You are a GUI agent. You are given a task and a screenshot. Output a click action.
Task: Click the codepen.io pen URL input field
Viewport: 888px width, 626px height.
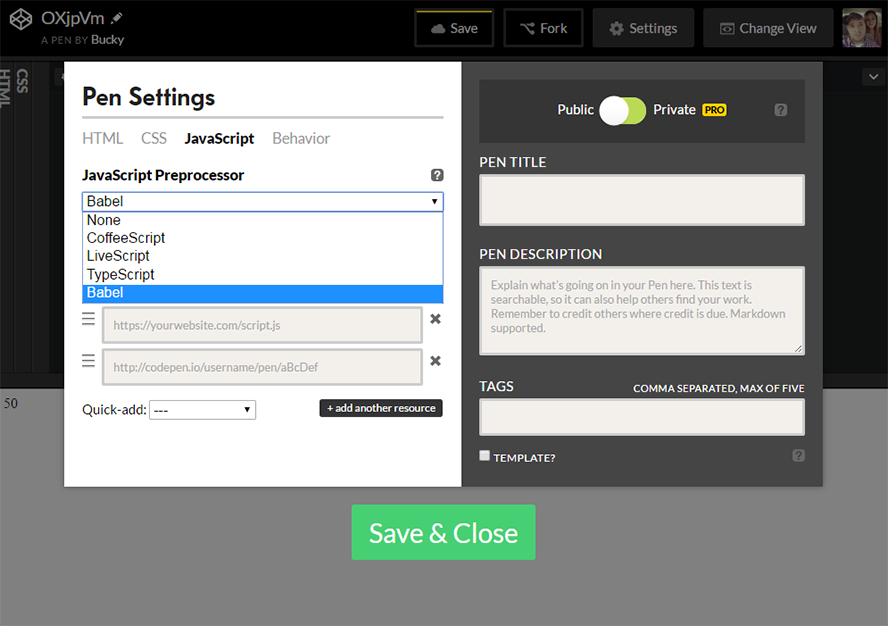[262, 367]
